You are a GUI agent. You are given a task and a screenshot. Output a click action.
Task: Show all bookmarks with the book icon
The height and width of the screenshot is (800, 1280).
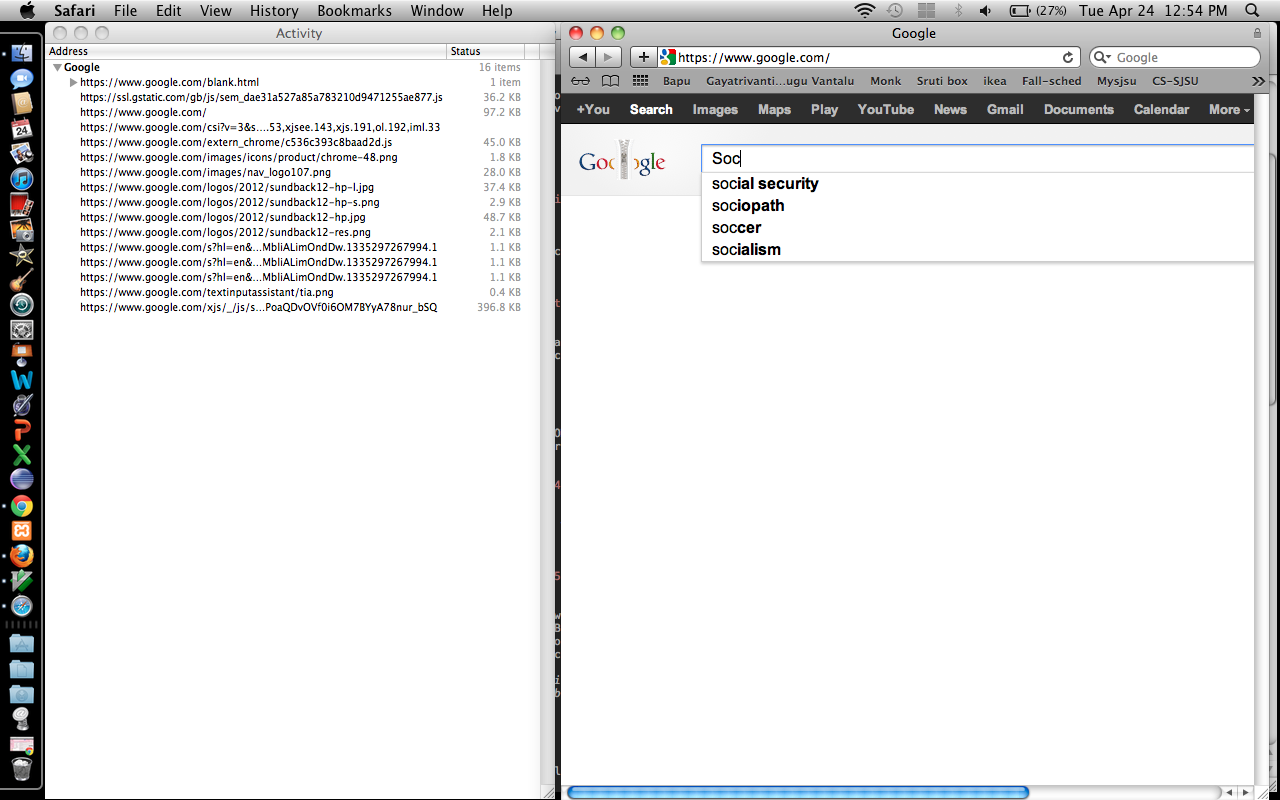pos(610,81)
